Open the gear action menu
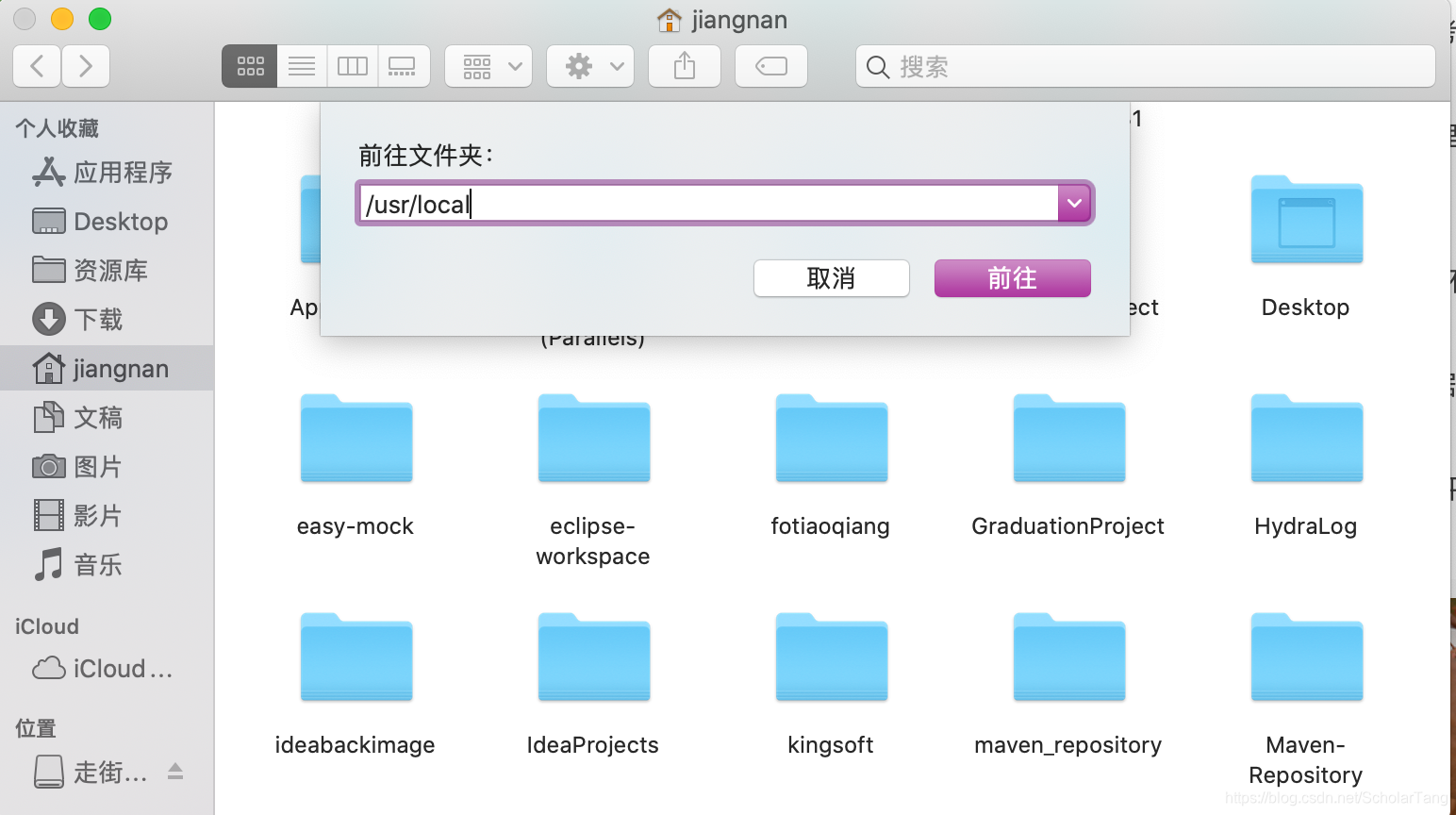Viewport: 1456px width, 815px height. click(x=590, y=66)
